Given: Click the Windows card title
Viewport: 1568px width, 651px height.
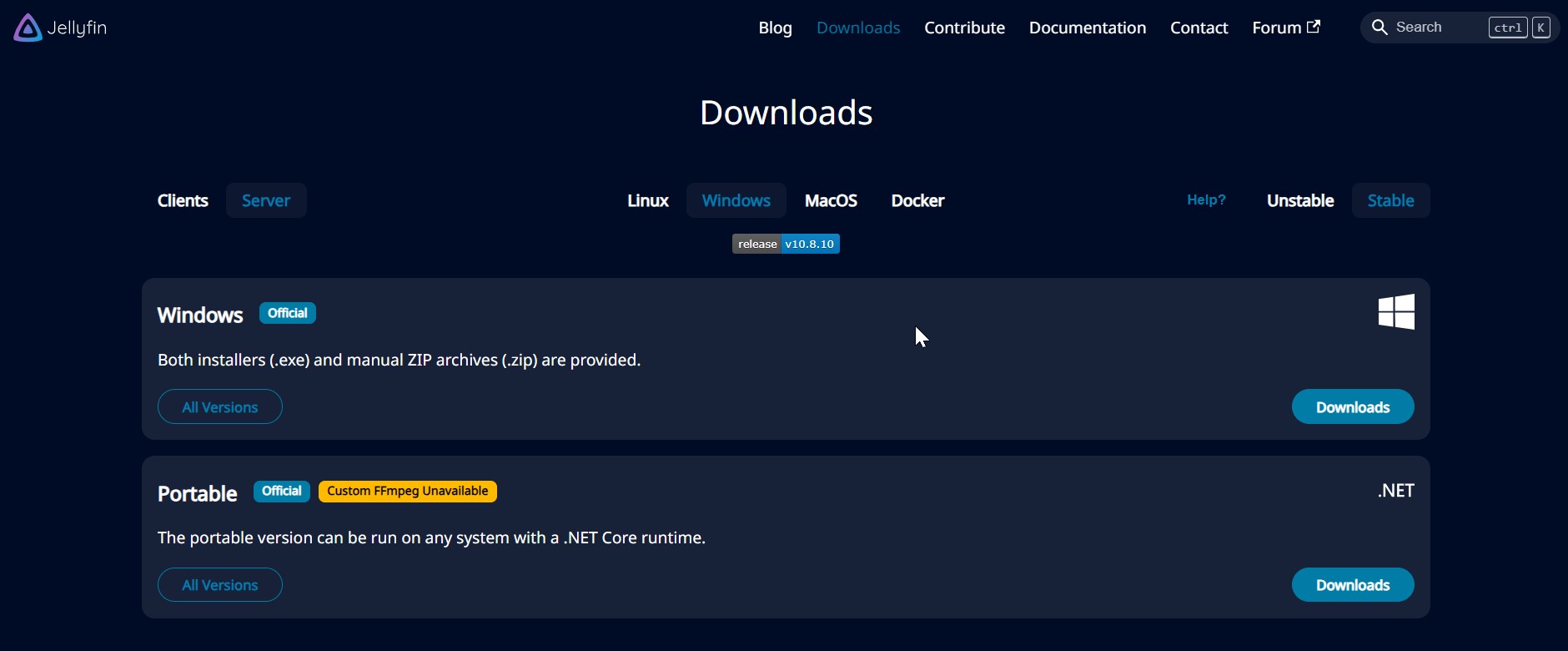Looking at the screenshot, I should coord(200,315).
